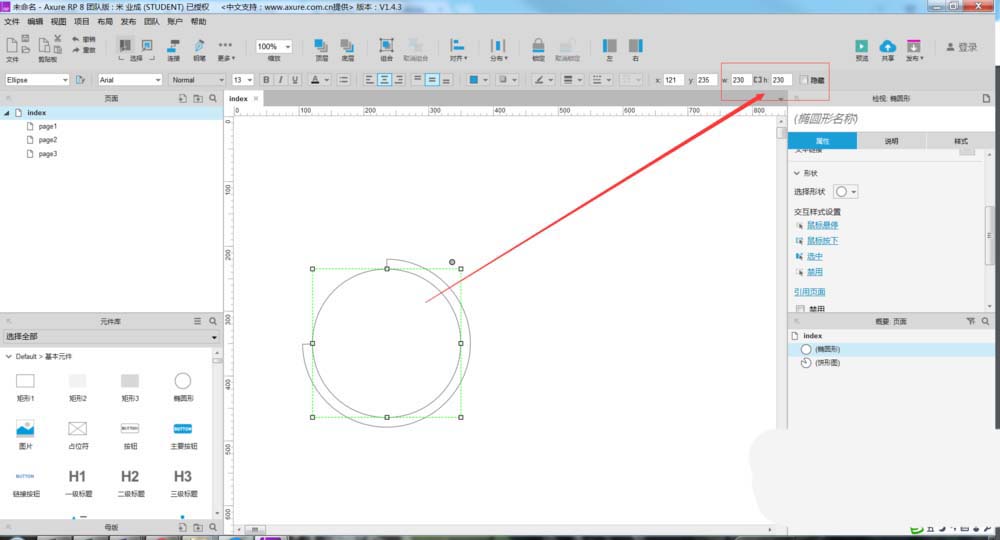1000x540 pixels.
Task: Open the font size 13 dropdown
Action: [x=242, y=80]
